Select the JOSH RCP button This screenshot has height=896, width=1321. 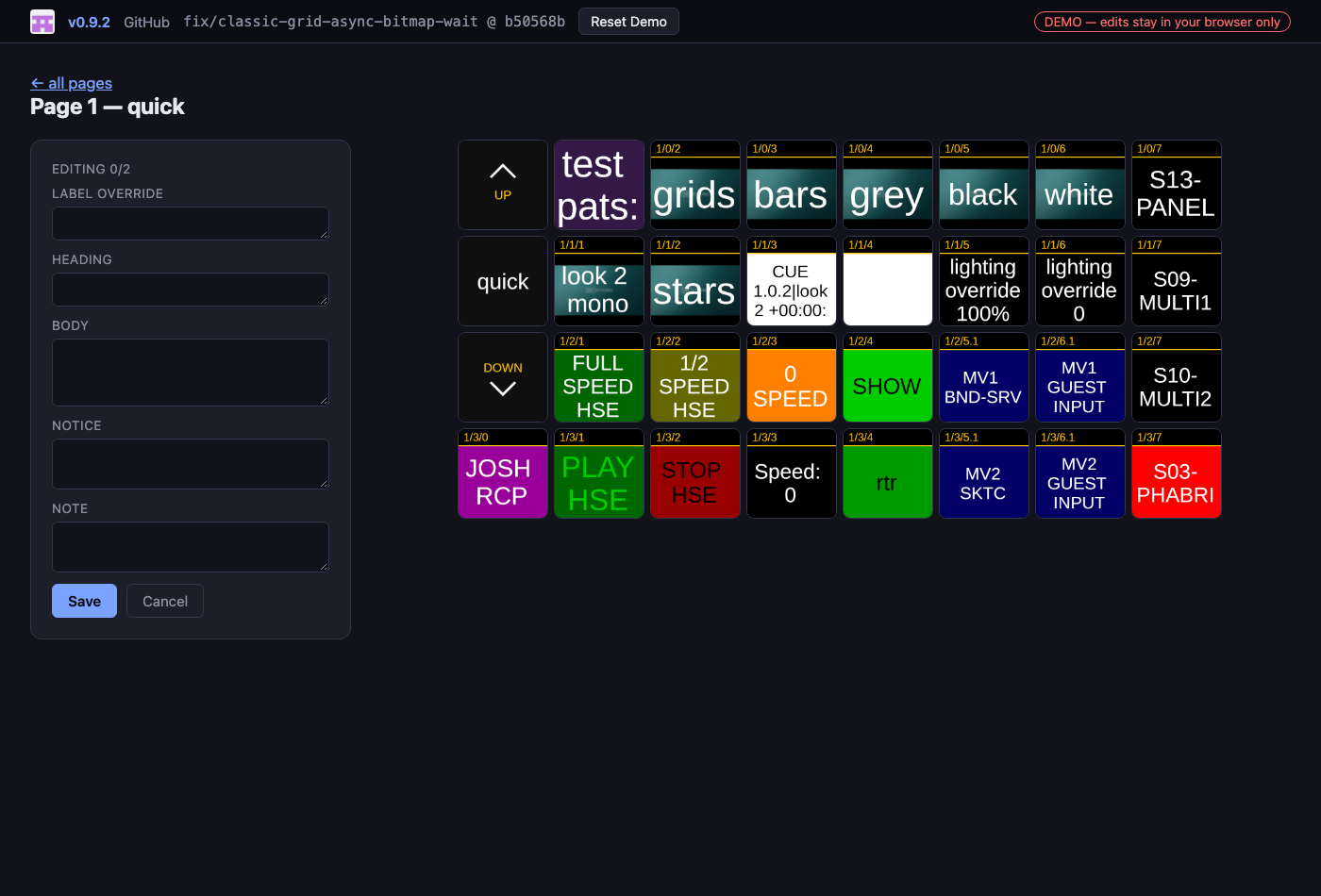503,473
